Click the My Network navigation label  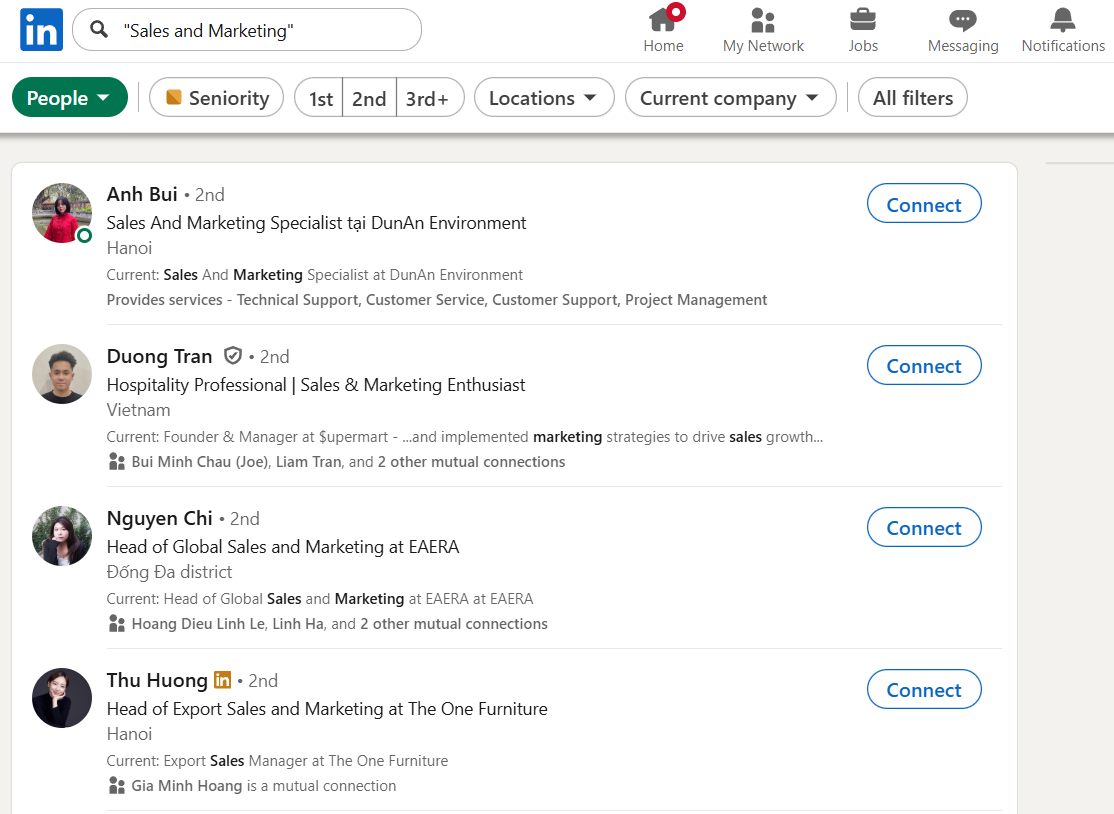coord(763,45)
